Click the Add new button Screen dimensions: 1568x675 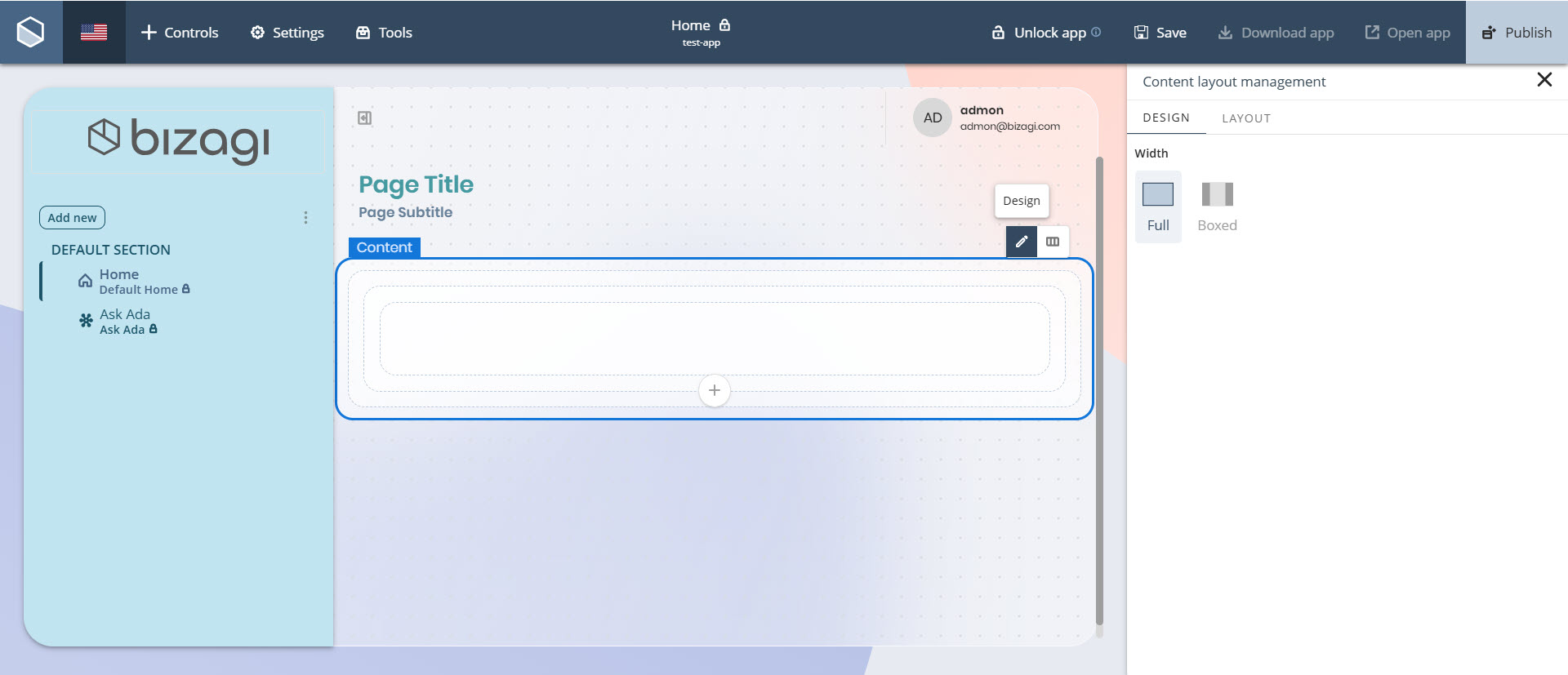click(x=72, y=218)
